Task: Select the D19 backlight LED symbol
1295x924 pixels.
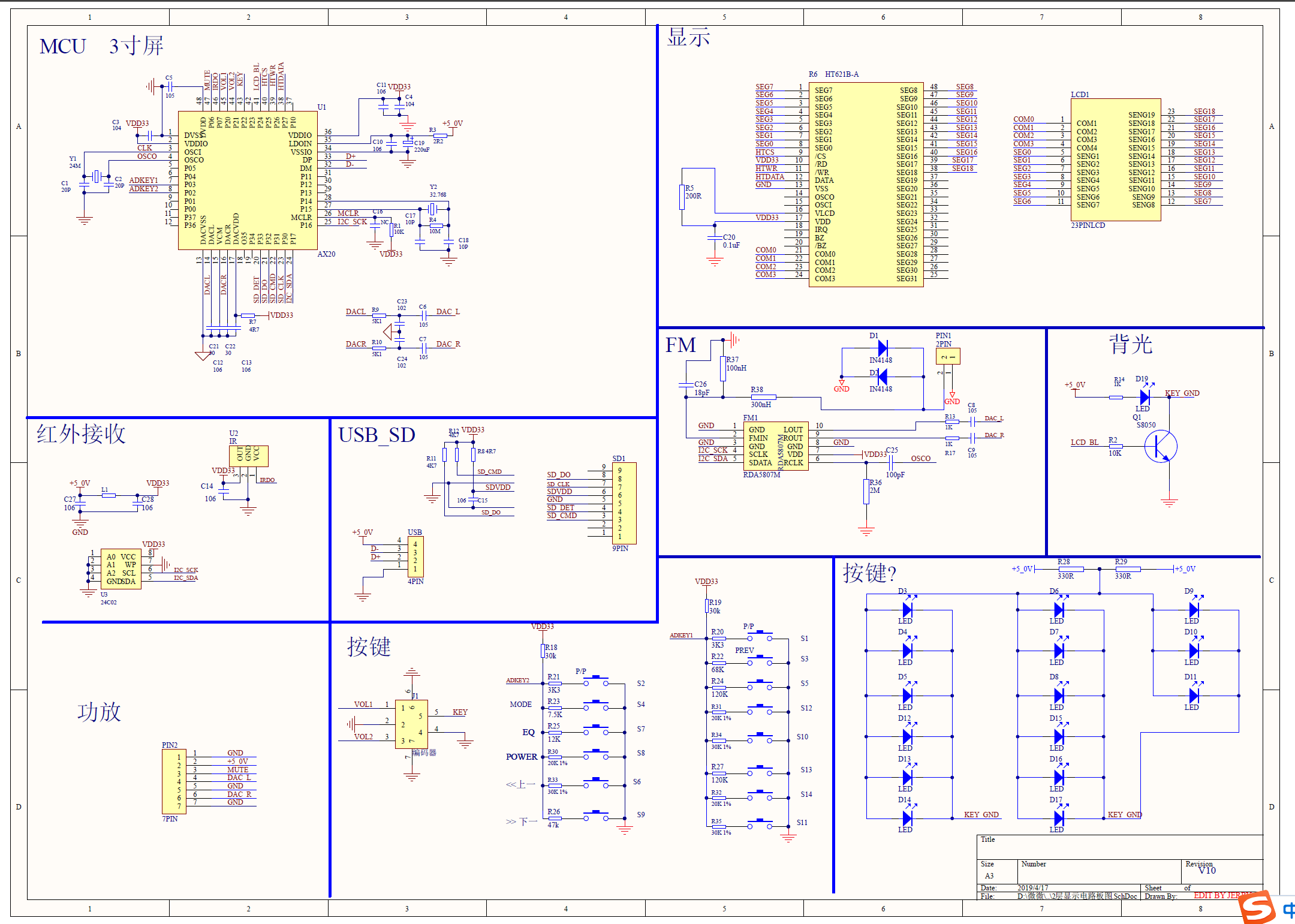Action: [1145, 397]
